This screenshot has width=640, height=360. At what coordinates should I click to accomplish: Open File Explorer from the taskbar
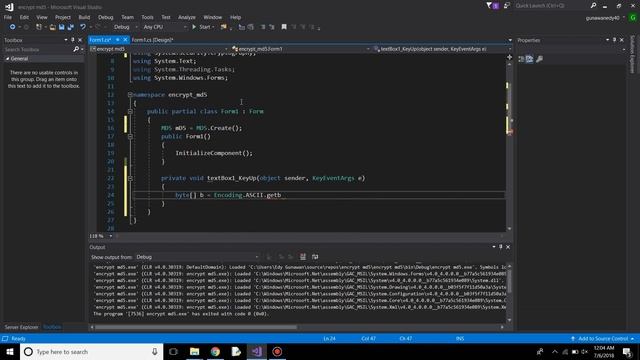195,351
